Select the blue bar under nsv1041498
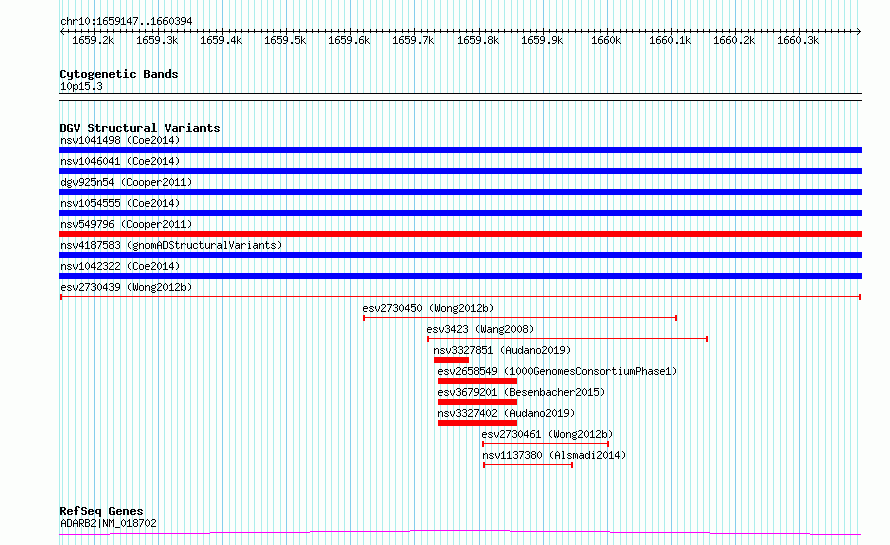This screenshot has width=890, height=545. point(460,150)
